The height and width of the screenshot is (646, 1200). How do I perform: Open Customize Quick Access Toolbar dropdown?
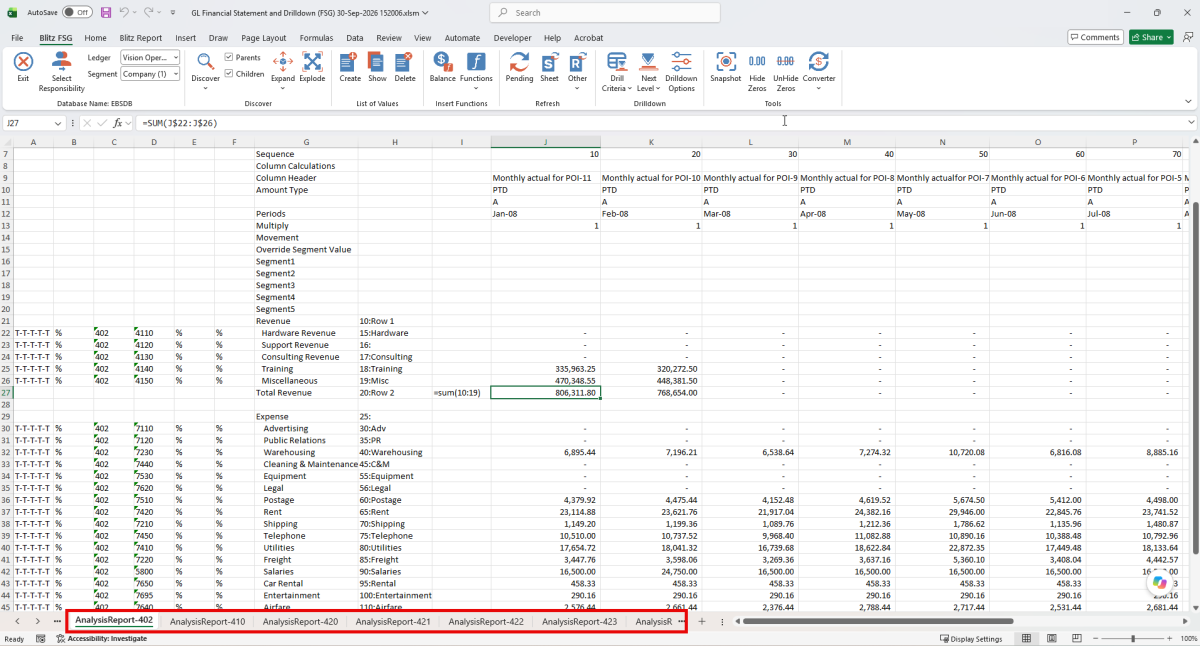click(173, 13)
